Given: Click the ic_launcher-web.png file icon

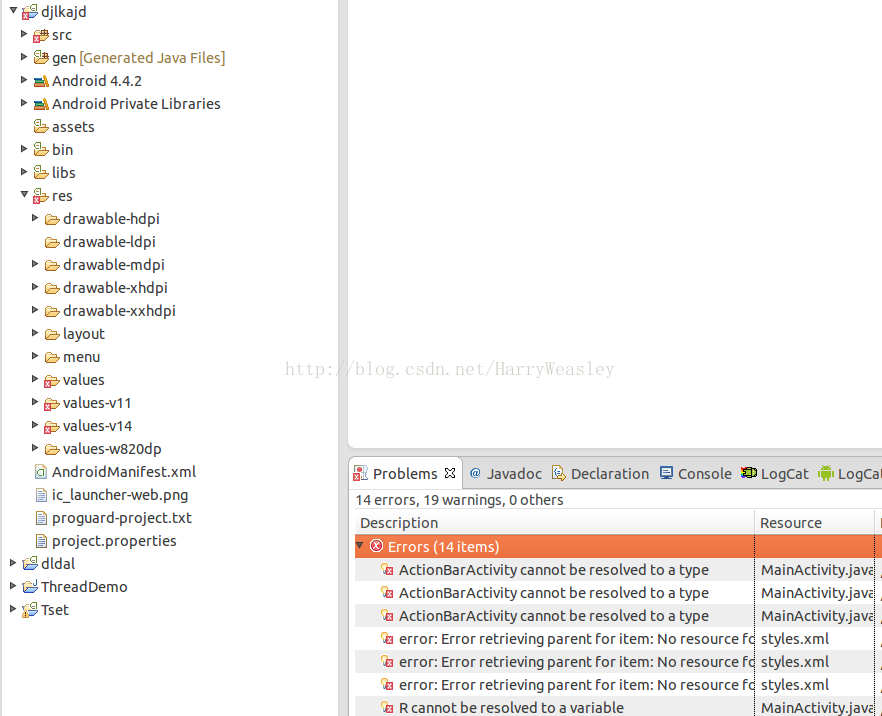Looking at the screenshot, I should pyautogui.click(x=41, y=495).
